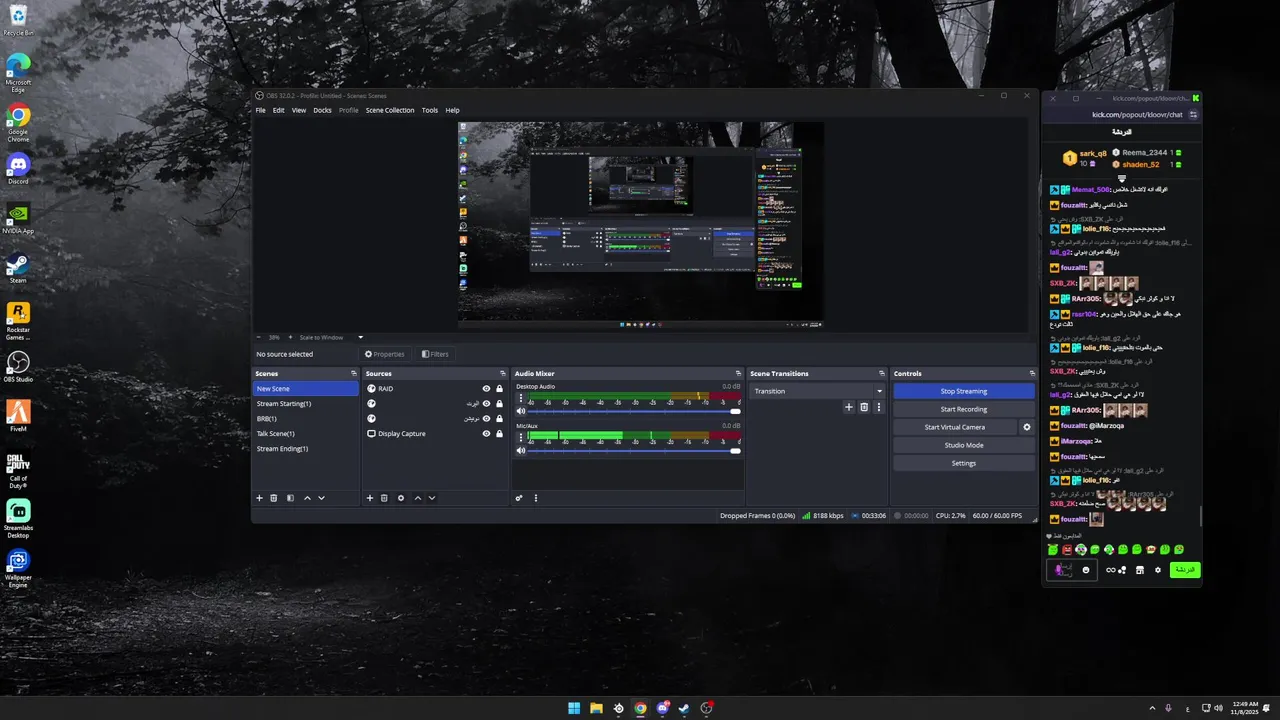Open Desktop Audio three-dot options
1280x720 pixels.
click(520, 398)
